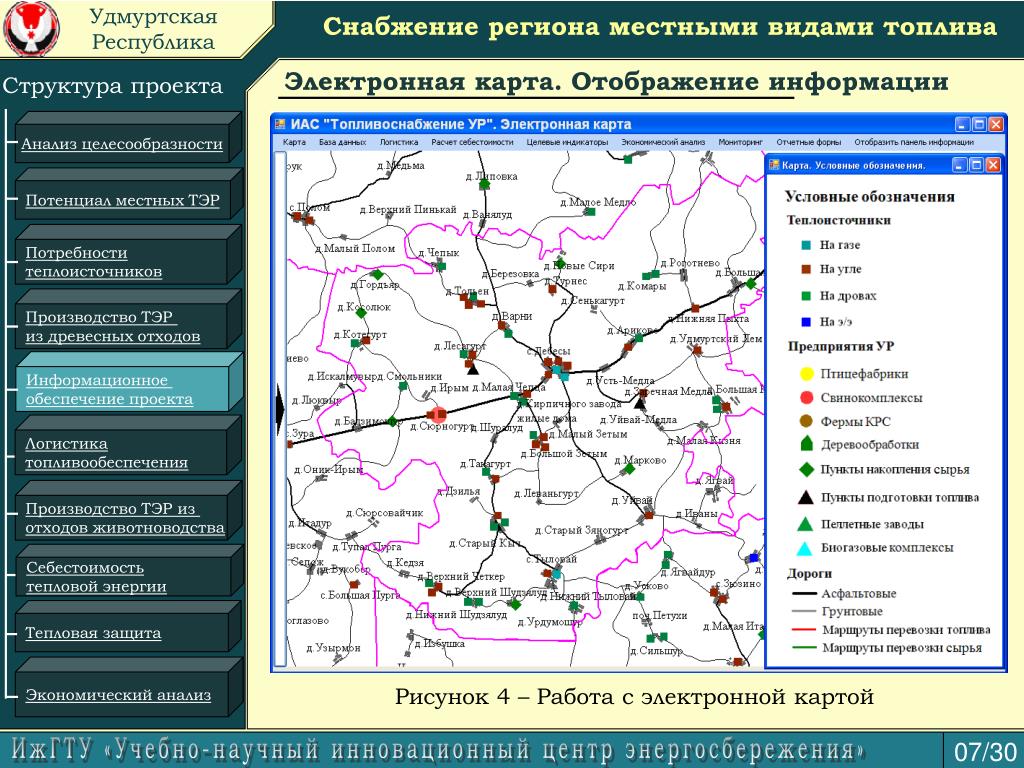Screen dimensions: 1024x768
Task: Click green diamond marker near д.Гордъяр
Action: click(x=377, y=274)
